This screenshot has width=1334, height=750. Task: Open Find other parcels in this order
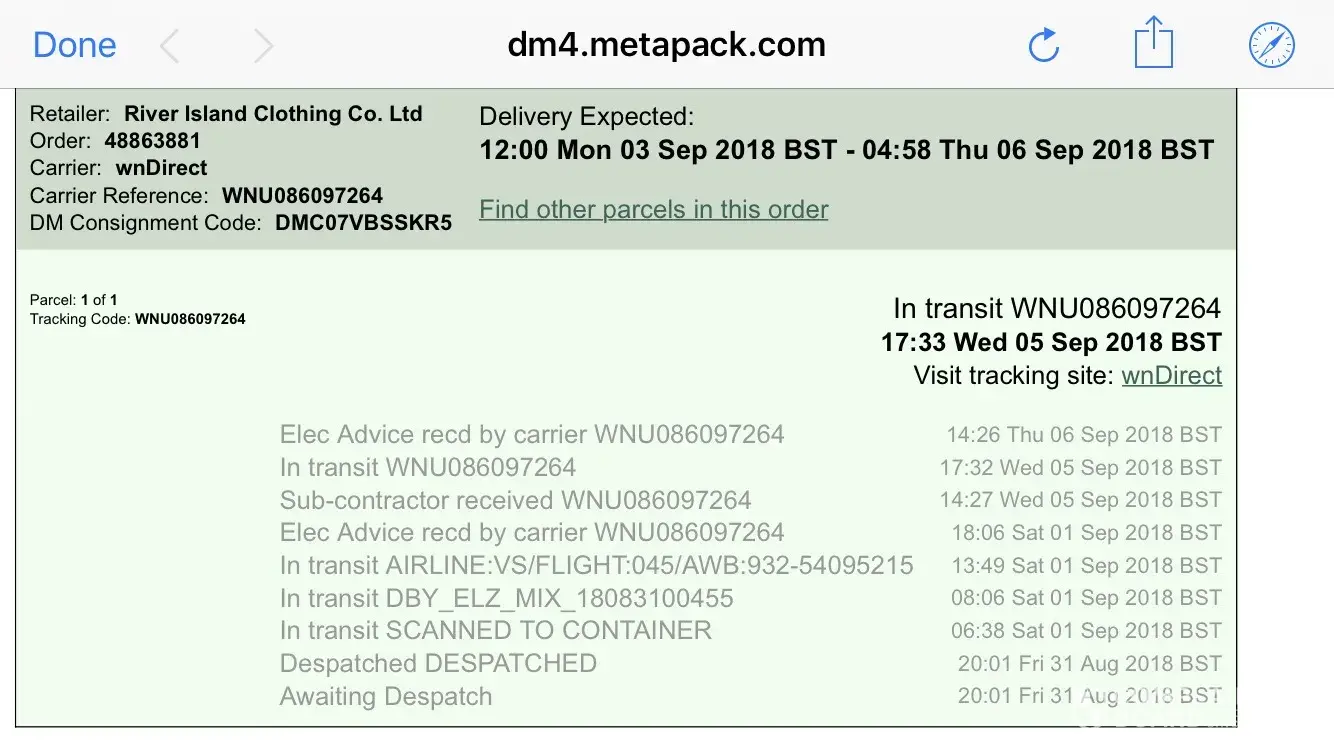[653, 209]
